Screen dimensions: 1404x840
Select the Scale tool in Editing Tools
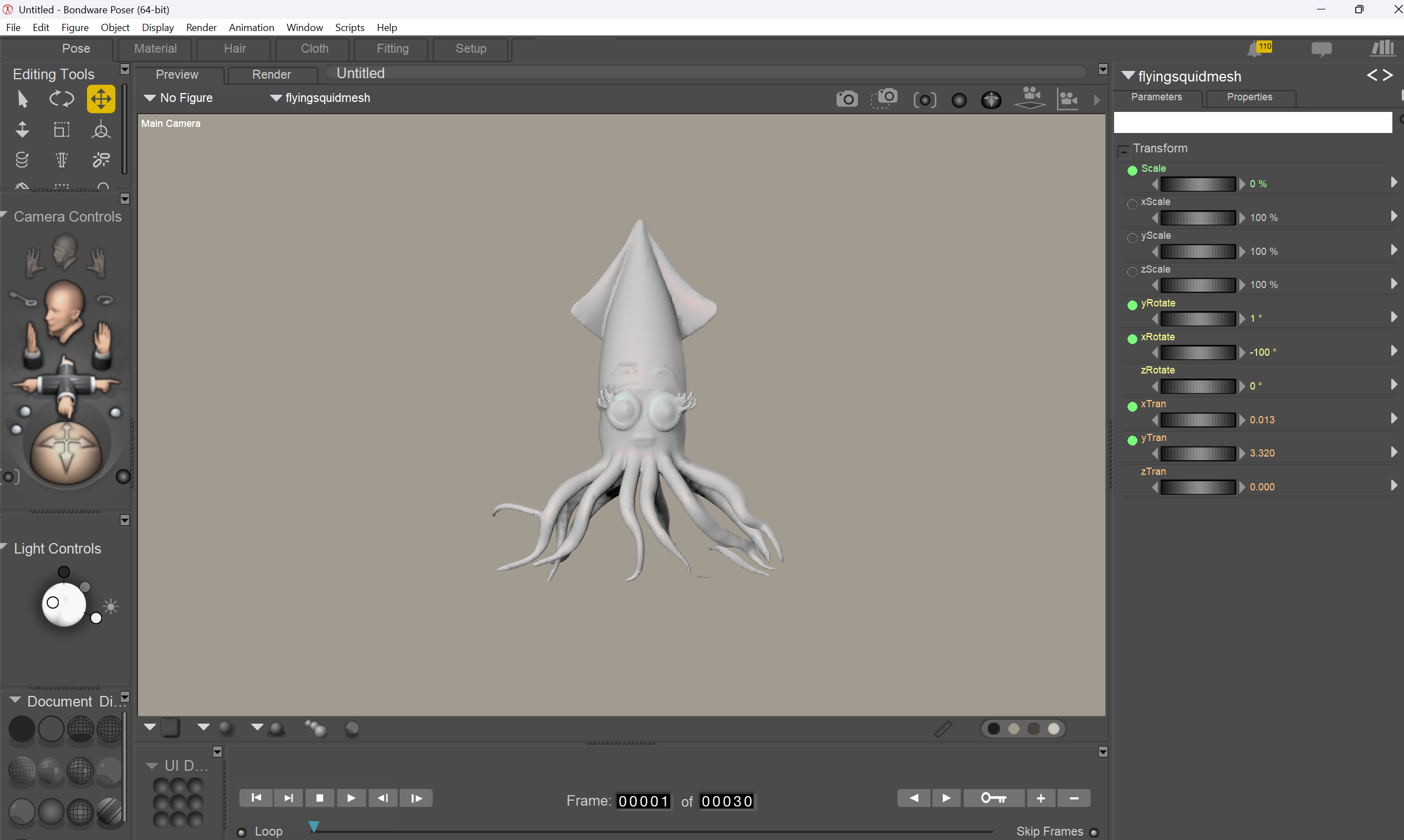coord(61,130)
